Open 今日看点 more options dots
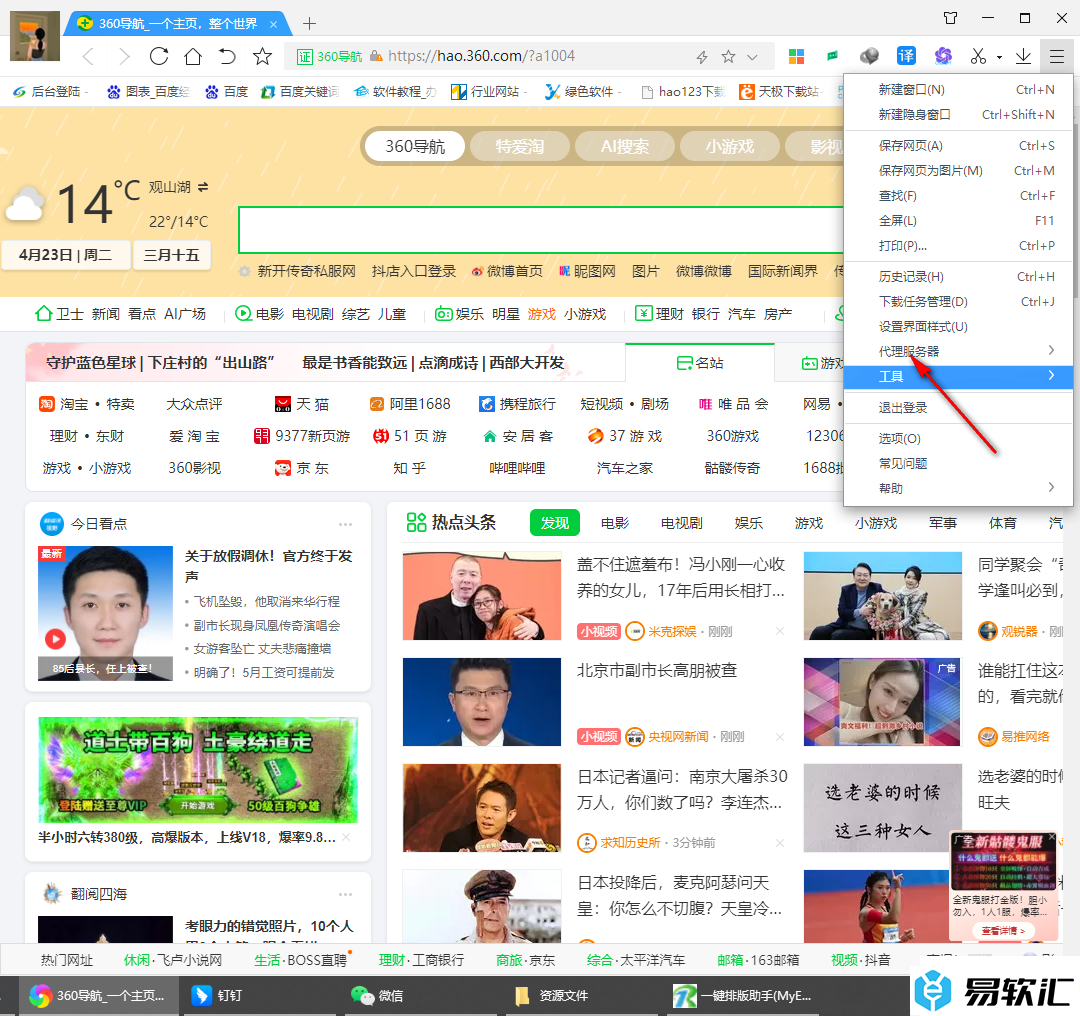The width and height of the screenshot is (1080, 1016). (346, 524)
